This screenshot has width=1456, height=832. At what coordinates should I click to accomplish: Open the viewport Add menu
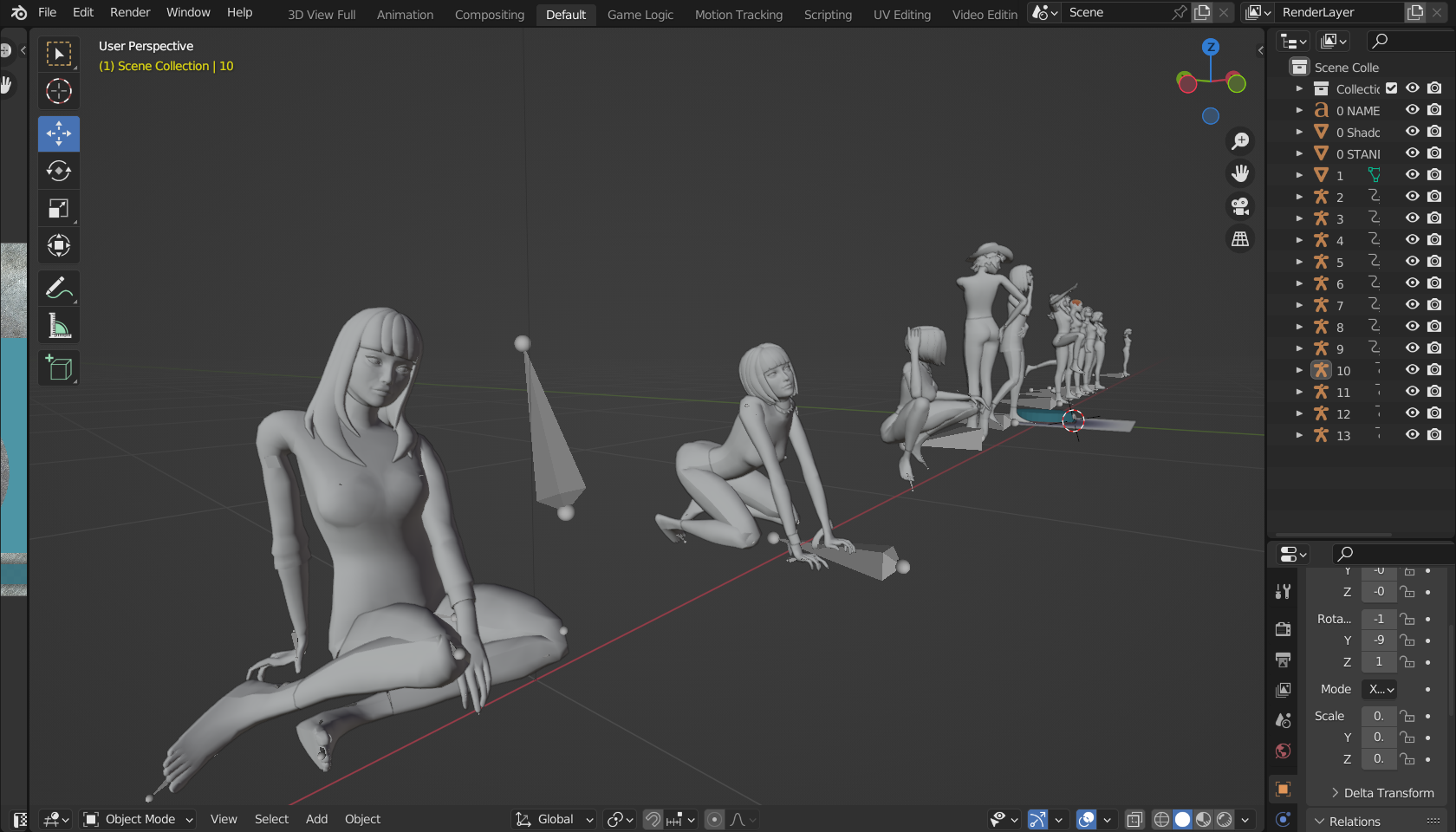click(x=316, y=819)
